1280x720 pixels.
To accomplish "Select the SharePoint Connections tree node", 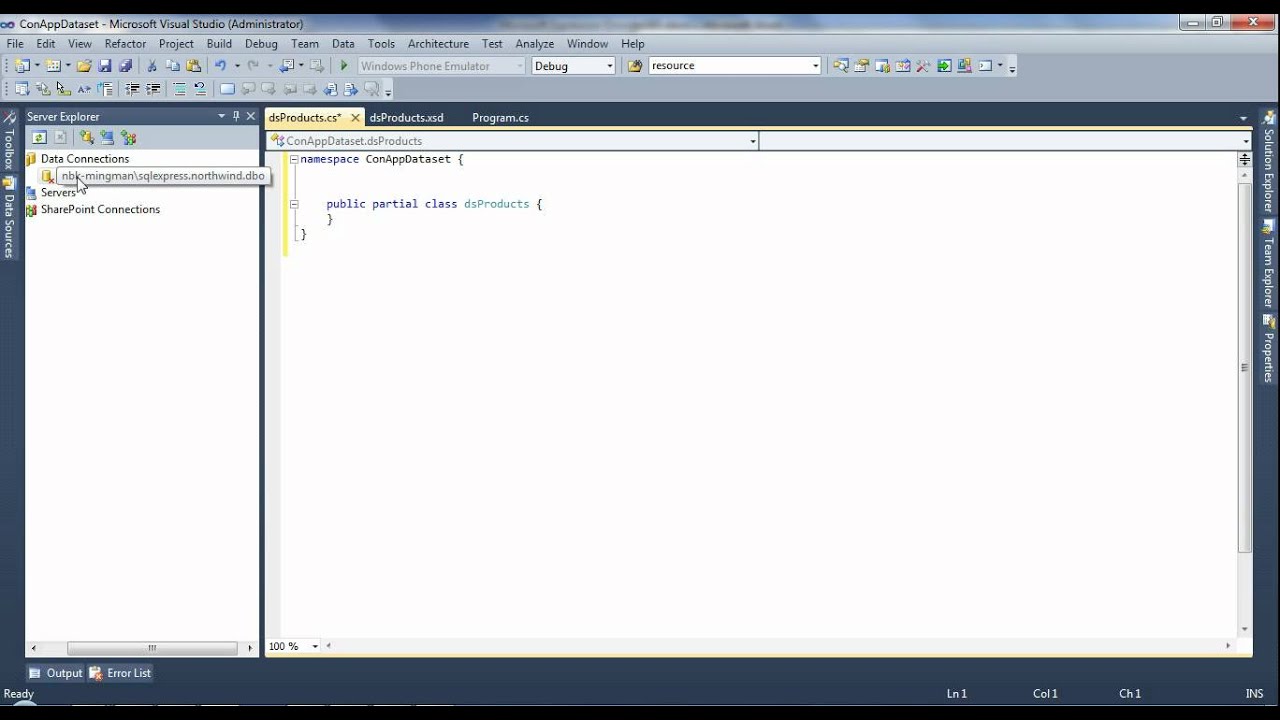I will pyautogui.click(x=100, y=210).
